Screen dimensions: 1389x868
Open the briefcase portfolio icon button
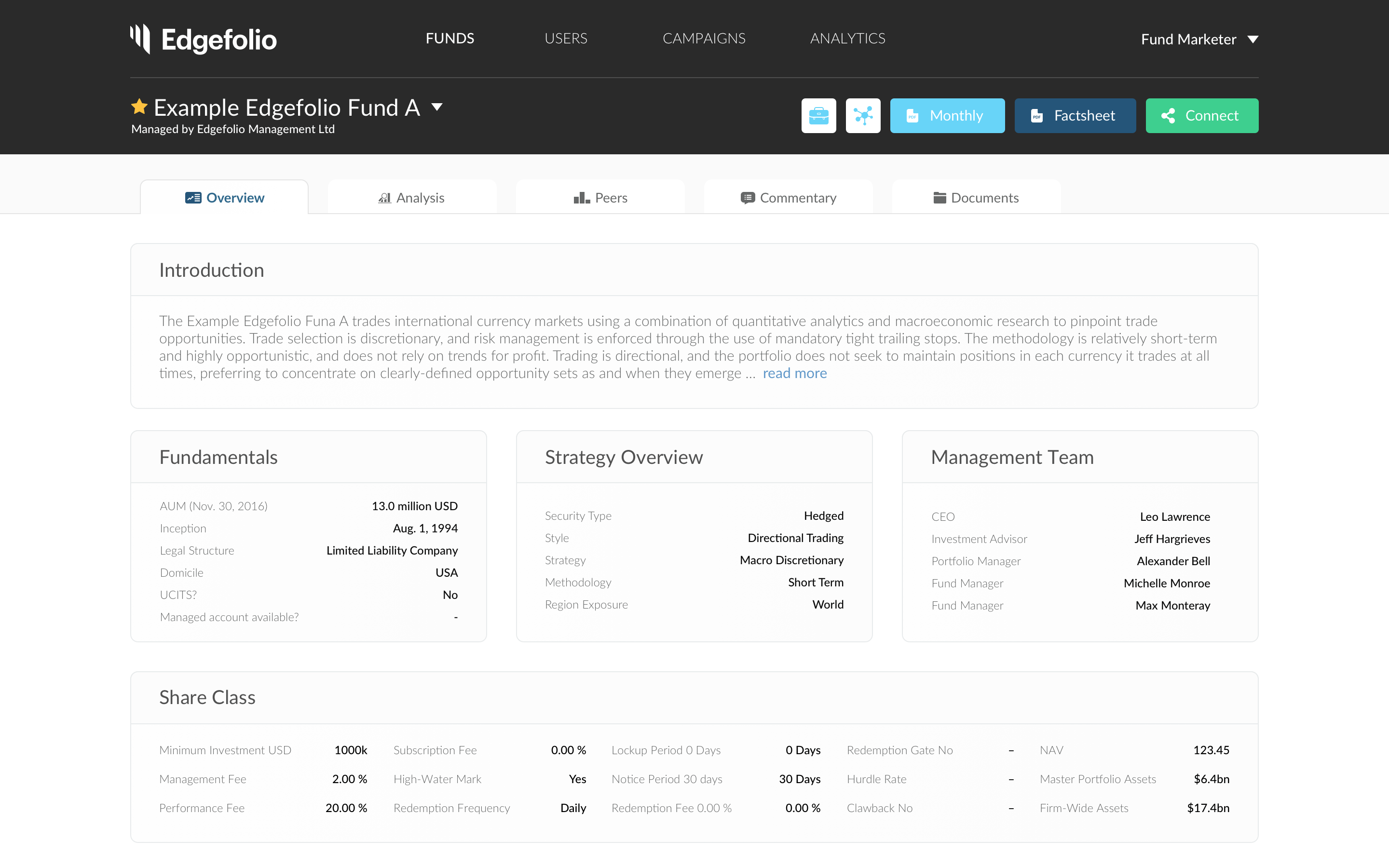point(818,115)
